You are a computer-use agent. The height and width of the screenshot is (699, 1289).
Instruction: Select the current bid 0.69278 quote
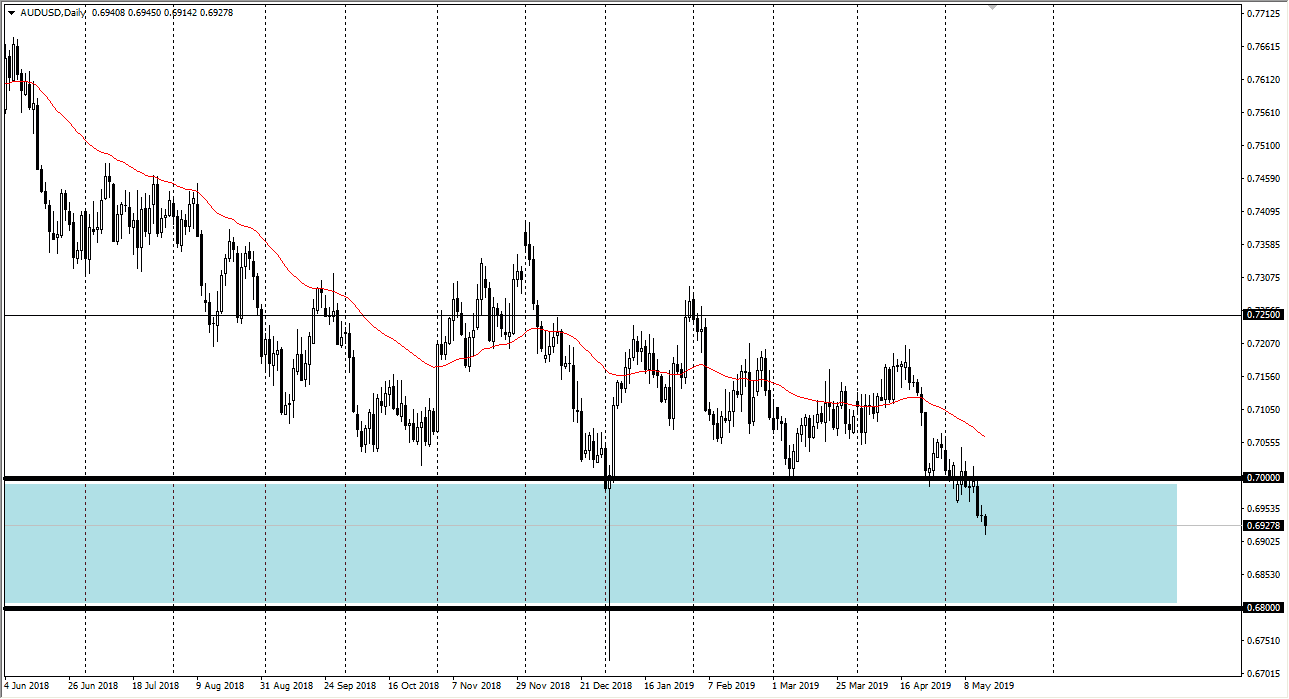(x=217, y=12)
